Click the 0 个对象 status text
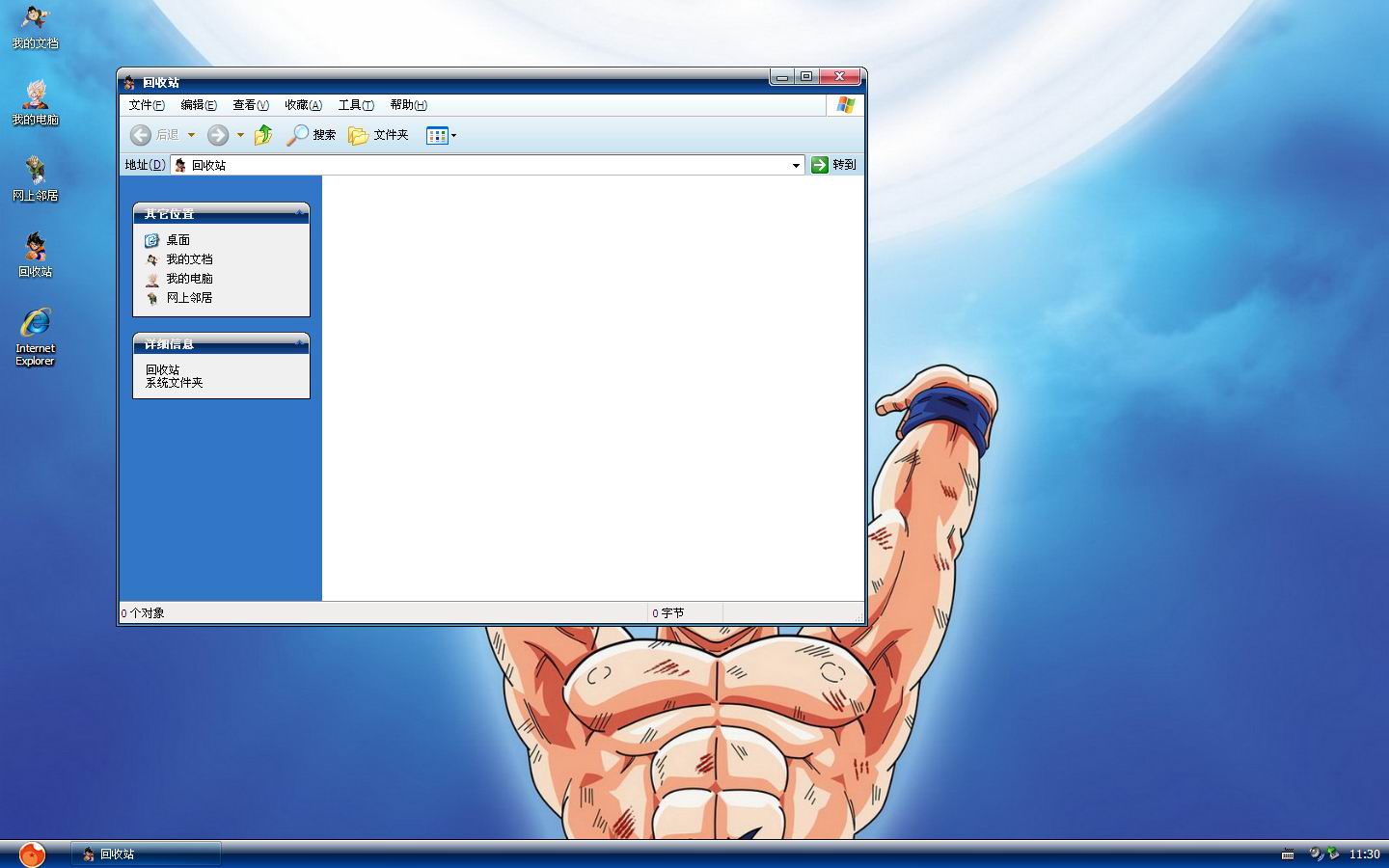This screenshot has width=1389, height=868. coord(143,613)
